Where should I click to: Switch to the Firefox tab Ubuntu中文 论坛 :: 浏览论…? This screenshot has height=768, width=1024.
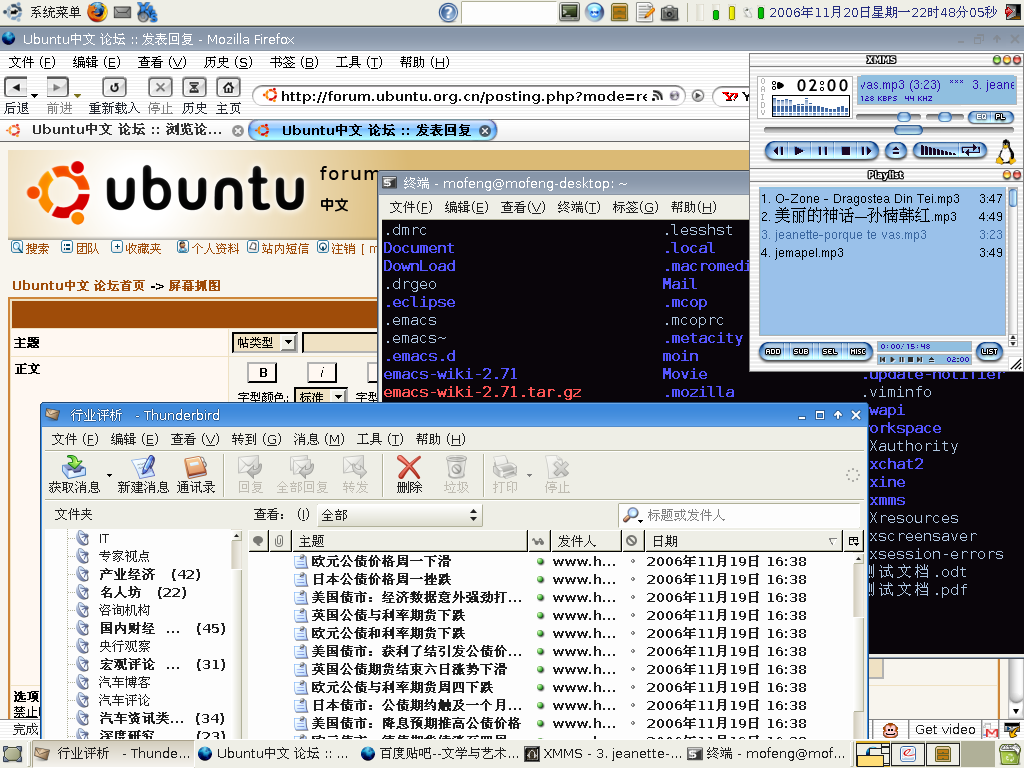coord(124,130)
